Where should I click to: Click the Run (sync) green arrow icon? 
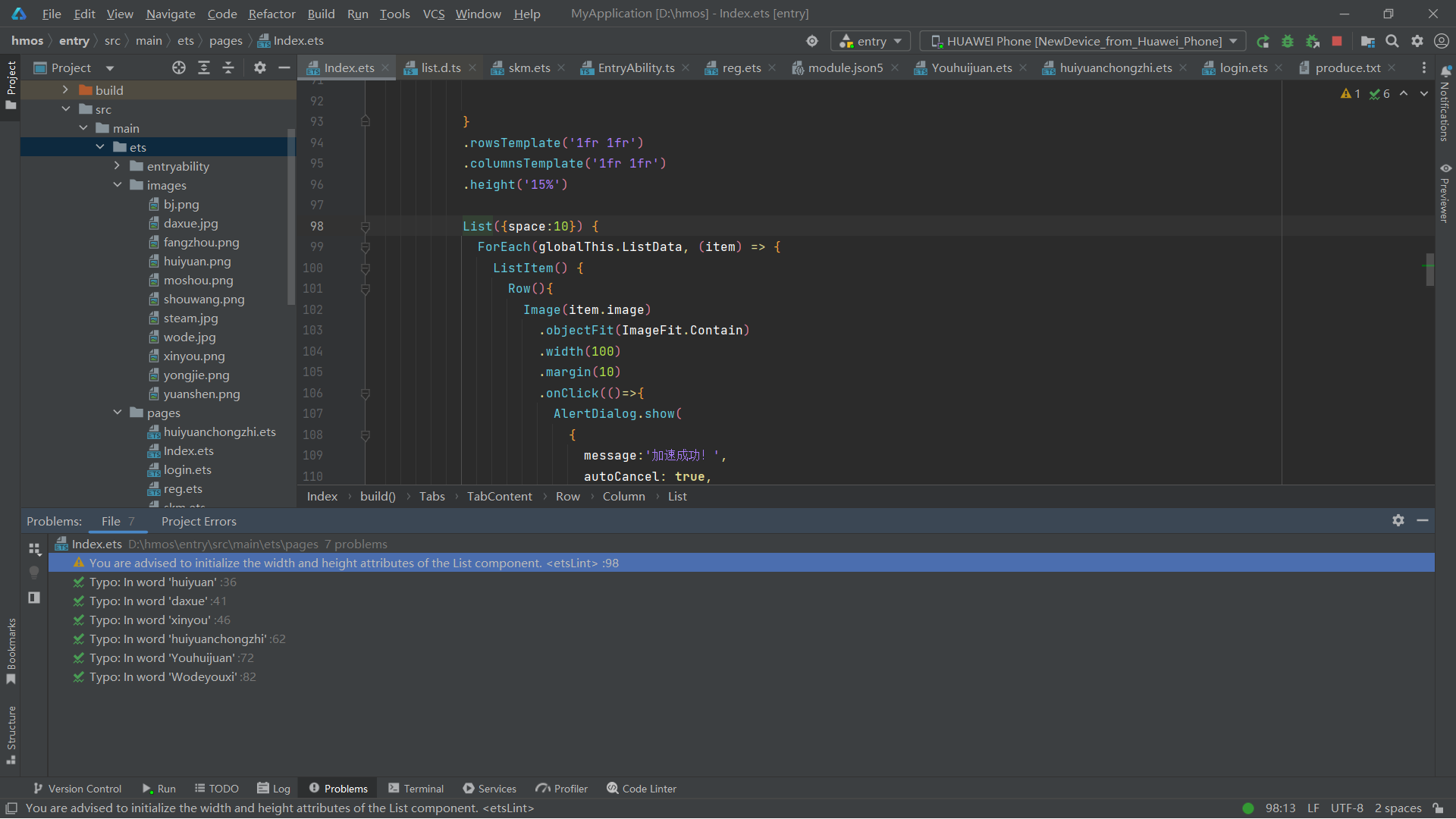pos(1263,42)
